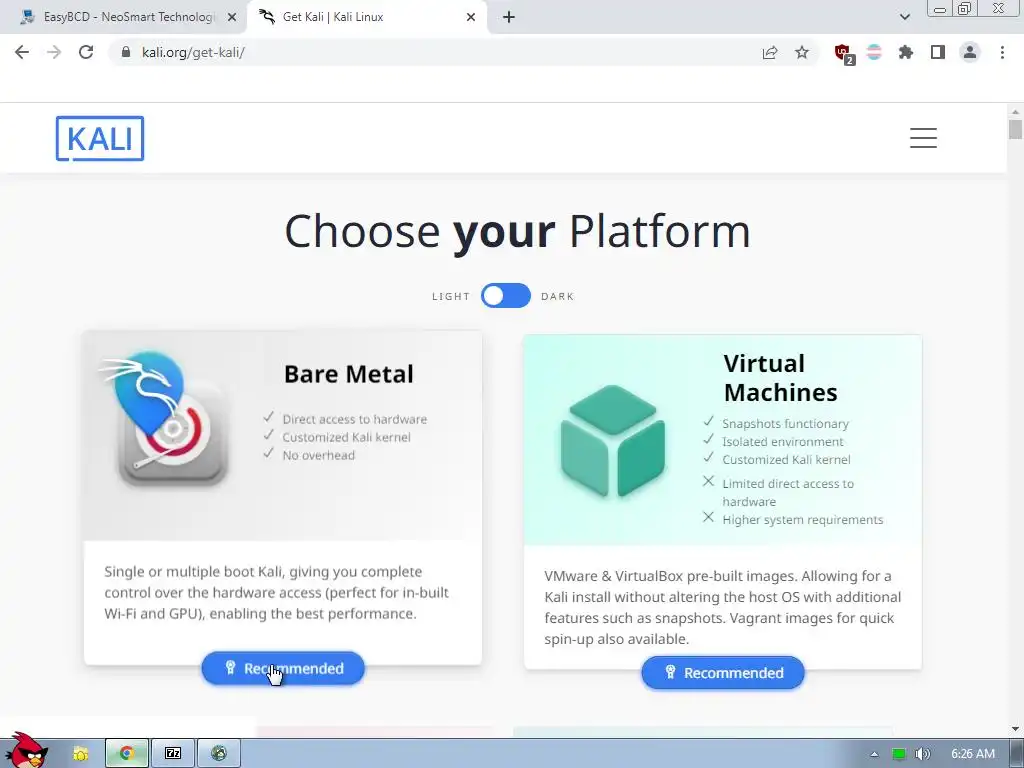Go back to the previous page
This screenshot has height=768, width=1024.
click(x=22, y=52)
